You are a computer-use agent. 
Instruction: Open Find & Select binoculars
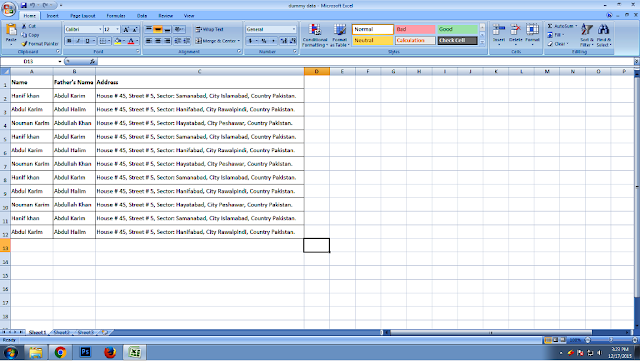coord(604,35)
